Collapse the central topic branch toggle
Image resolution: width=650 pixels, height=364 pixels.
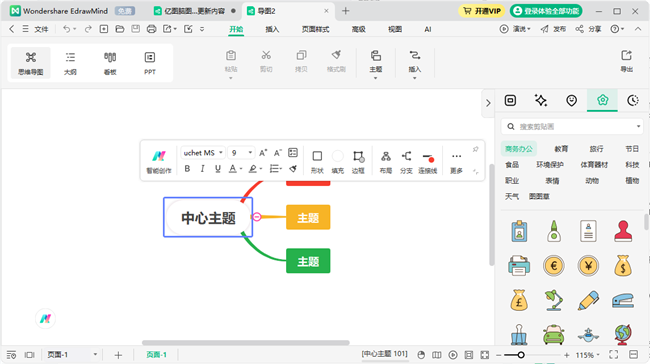pyautogui.click(x=257, y=217)
